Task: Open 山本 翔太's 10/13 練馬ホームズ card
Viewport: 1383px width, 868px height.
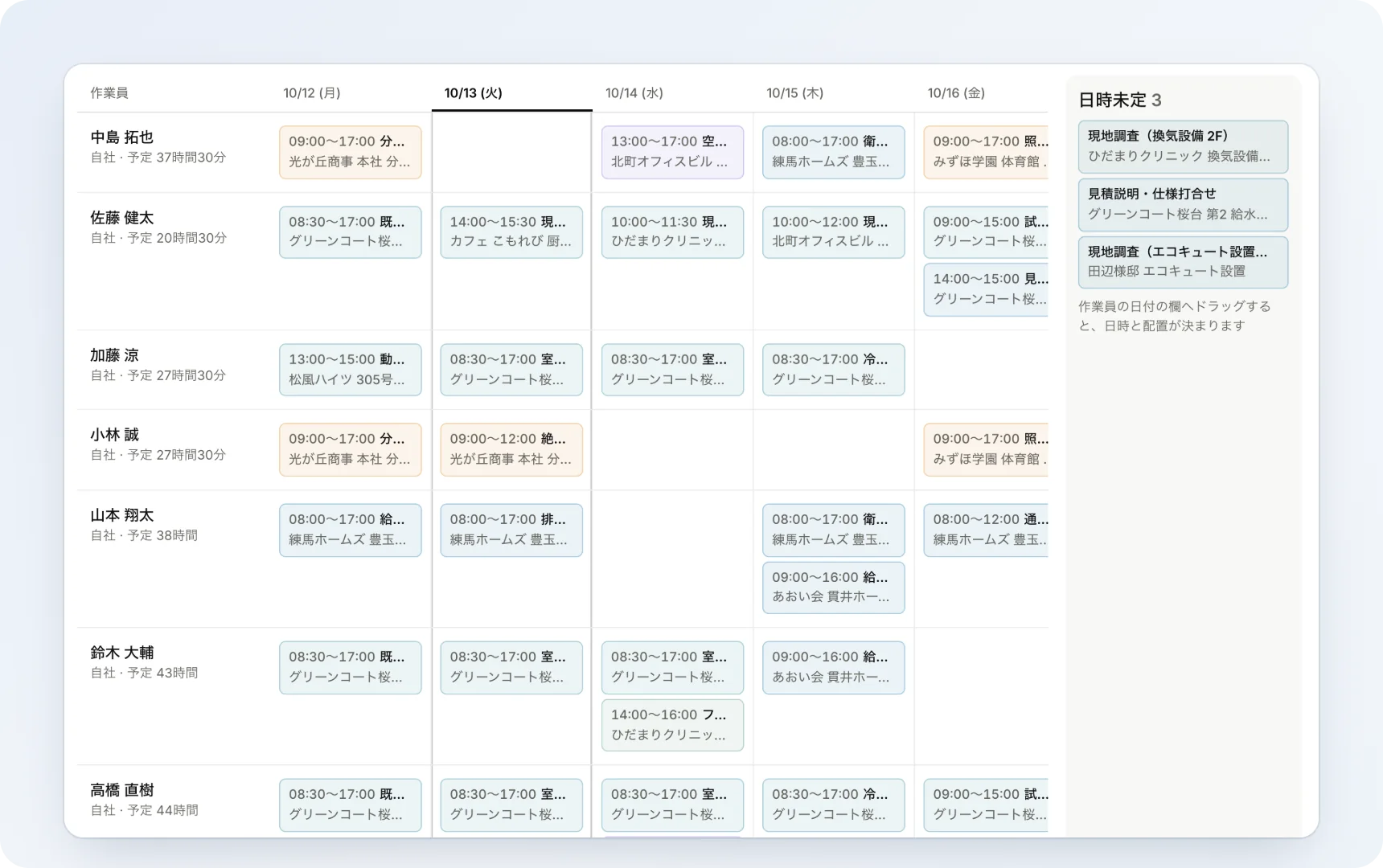Action: pos(511,530)
